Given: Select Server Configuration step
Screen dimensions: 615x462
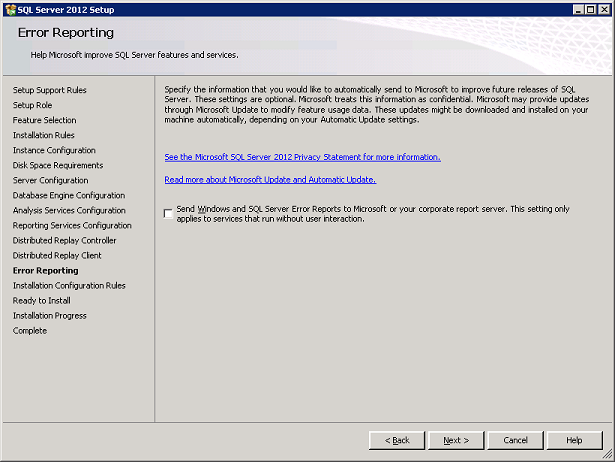Looking at the screenshot, I should [x=51, y=180].
